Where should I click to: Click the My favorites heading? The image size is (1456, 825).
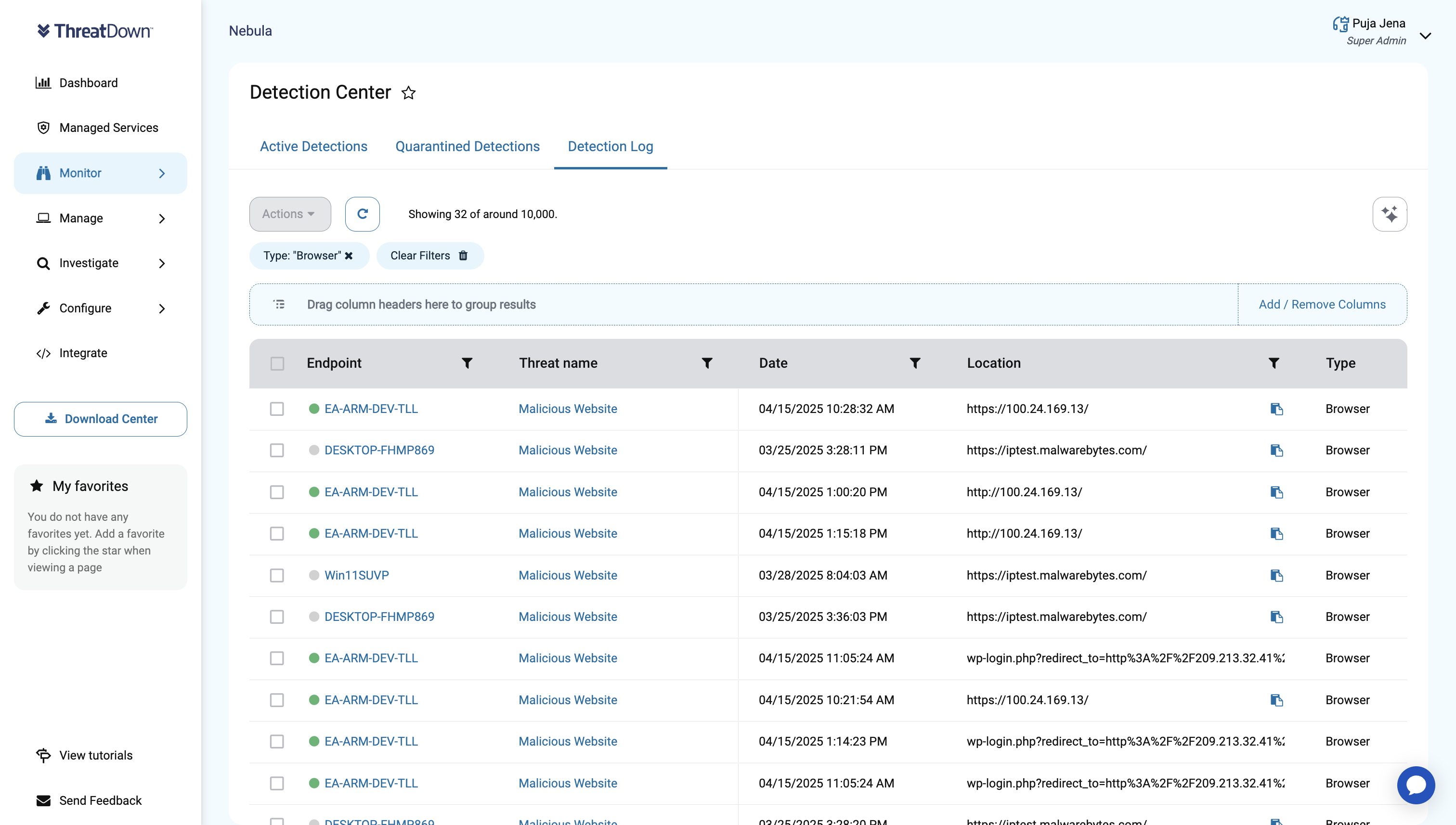90,486
